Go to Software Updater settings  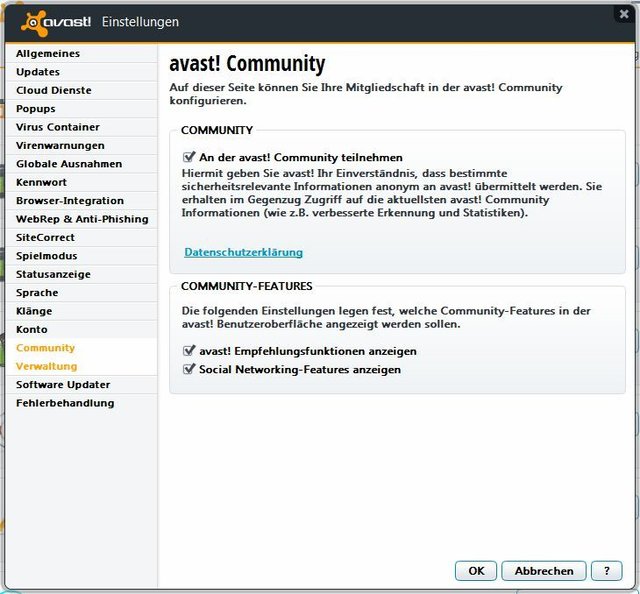point(81,385)
